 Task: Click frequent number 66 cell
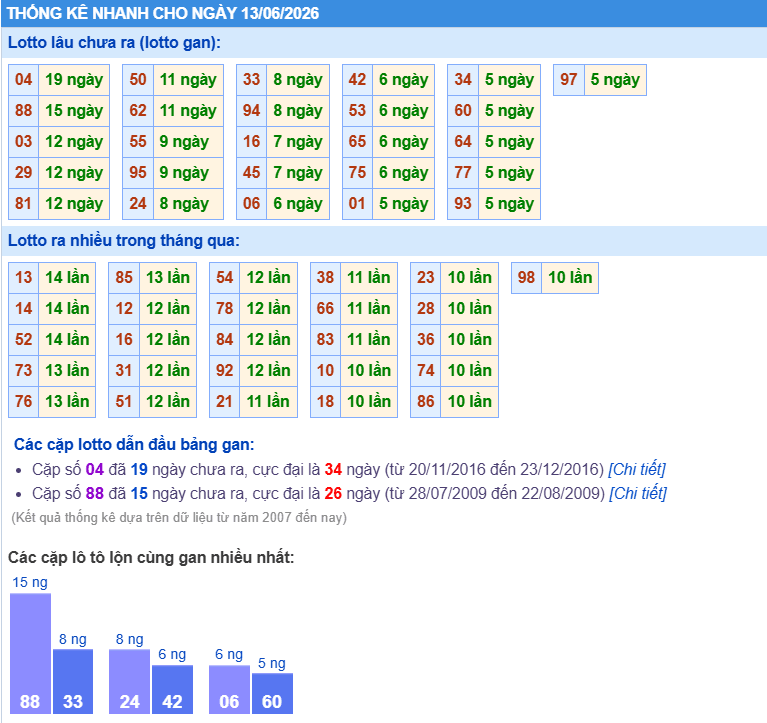click(x=325, y=309)
